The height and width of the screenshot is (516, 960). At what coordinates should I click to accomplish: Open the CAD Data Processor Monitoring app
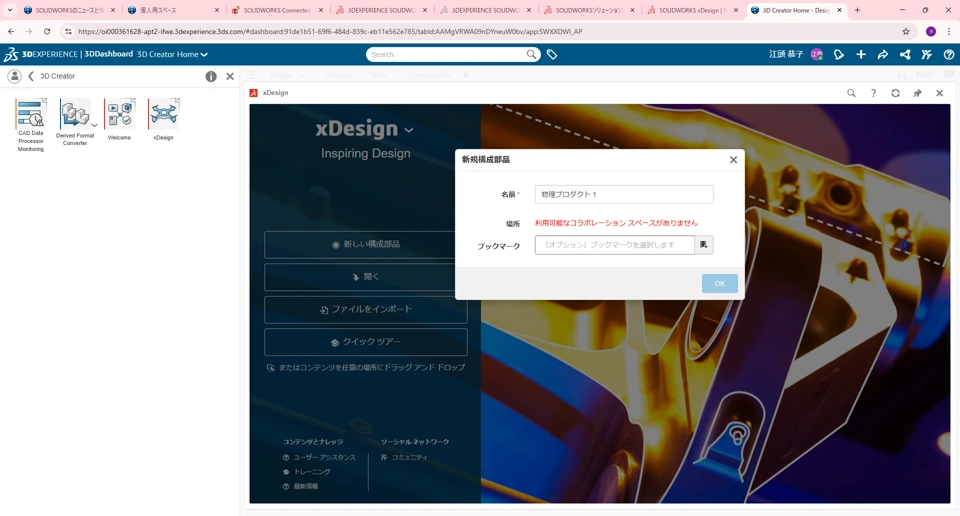tap(31, 113)
